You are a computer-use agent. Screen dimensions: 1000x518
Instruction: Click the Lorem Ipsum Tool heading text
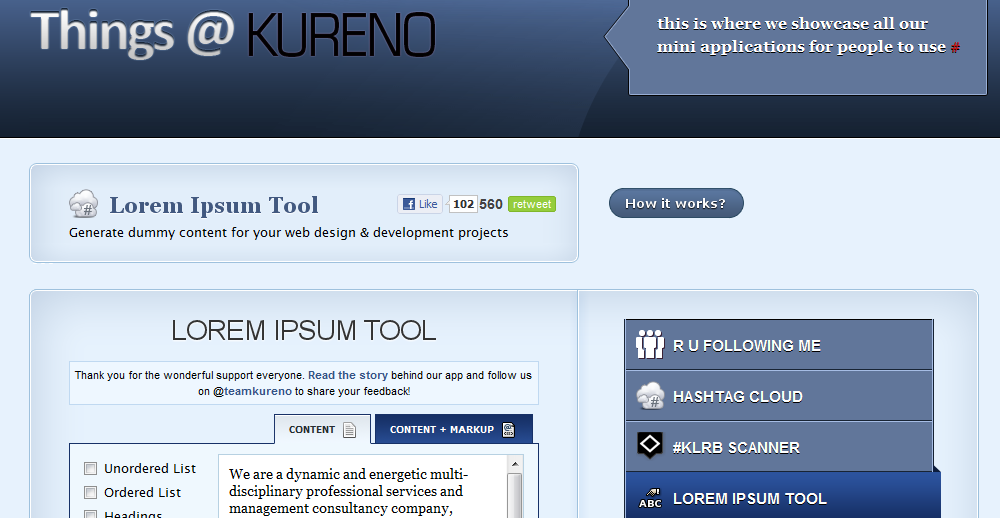(x=214, y=205)
